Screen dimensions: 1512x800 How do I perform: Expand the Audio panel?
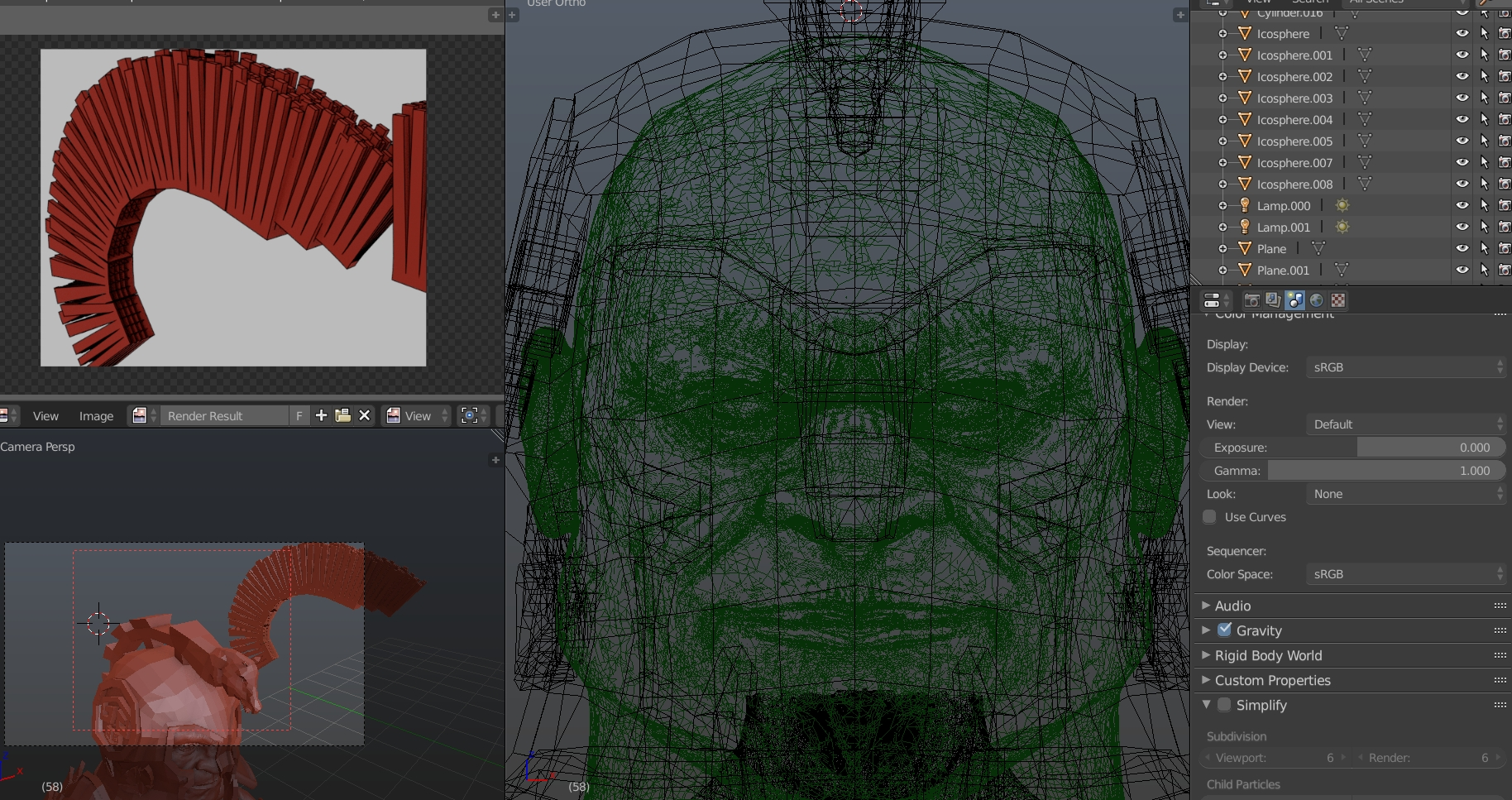[x=1206, y=606]
